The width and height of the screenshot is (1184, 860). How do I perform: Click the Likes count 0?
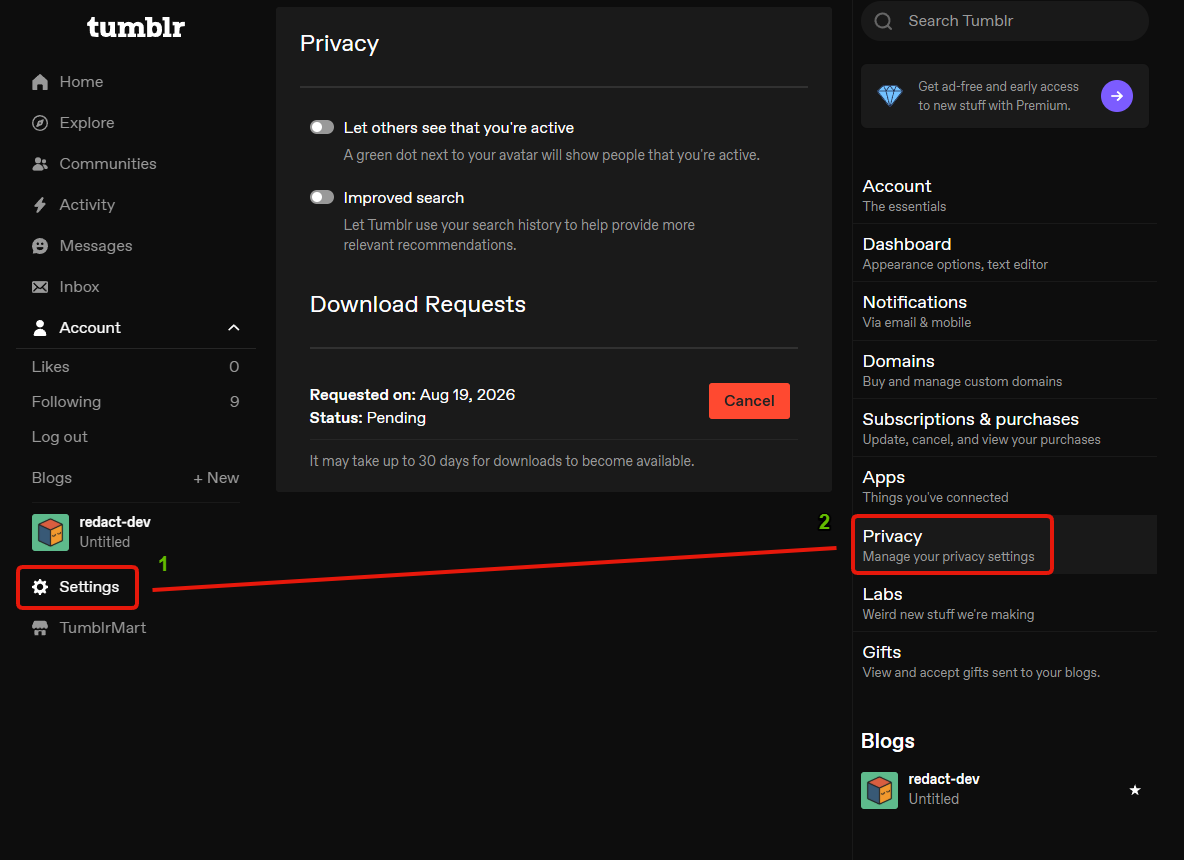234,366
